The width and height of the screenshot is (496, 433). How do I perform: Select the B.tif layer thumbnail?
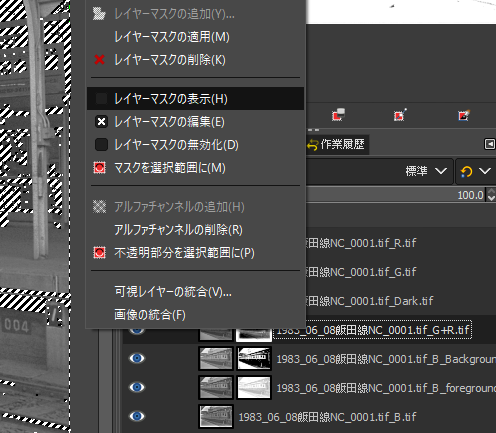216,416
